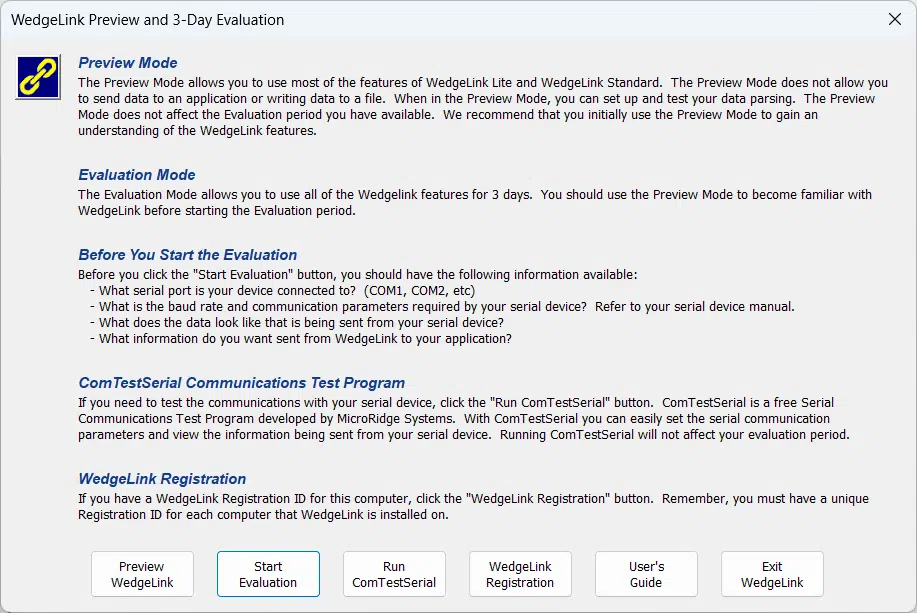Close the dialog with the X button
Screen dimensions: 917x613
[x=895, y=19]
